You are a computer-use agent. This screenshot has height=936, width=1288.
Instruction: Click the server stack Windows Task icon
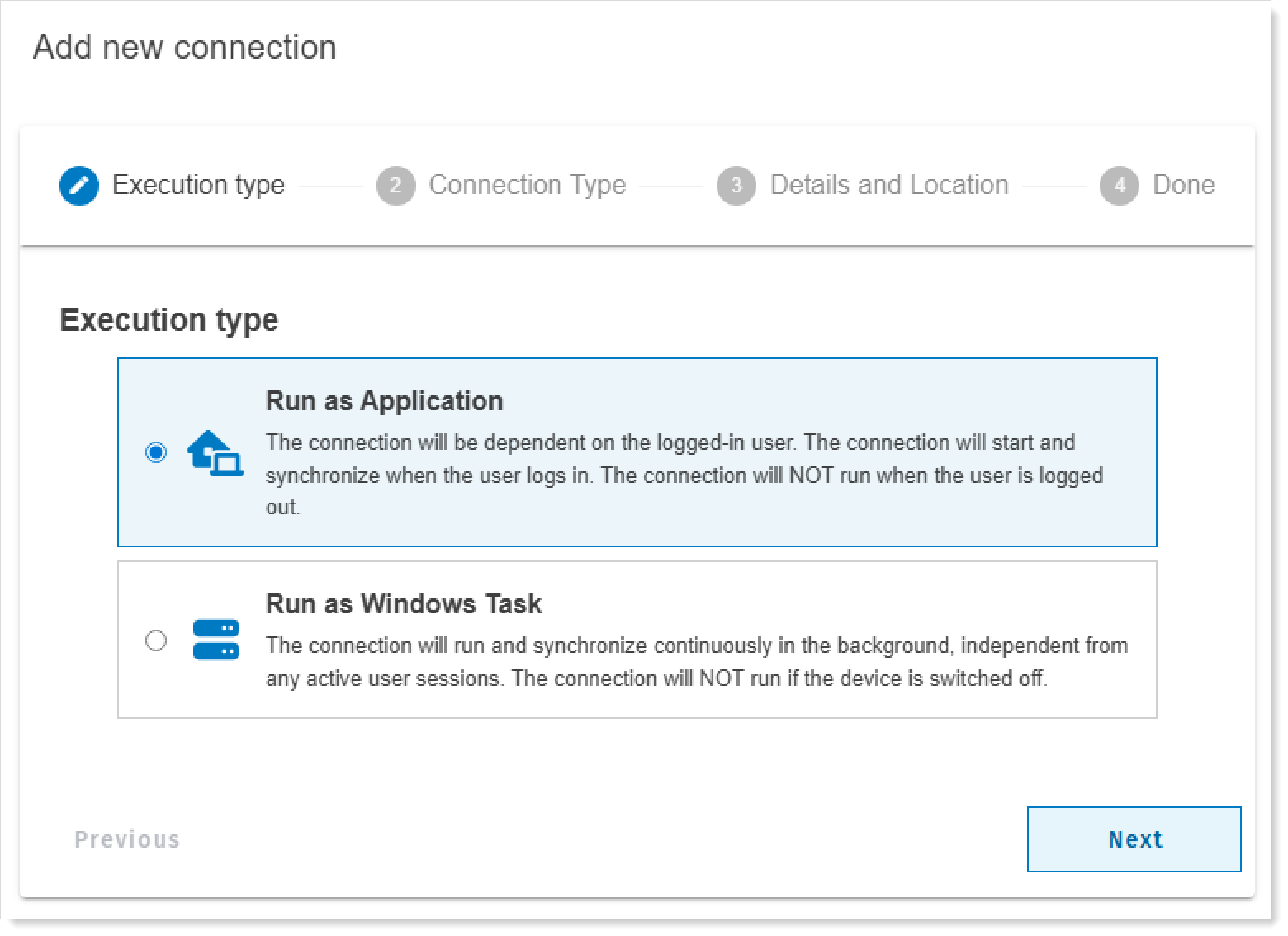click(216, 640)
